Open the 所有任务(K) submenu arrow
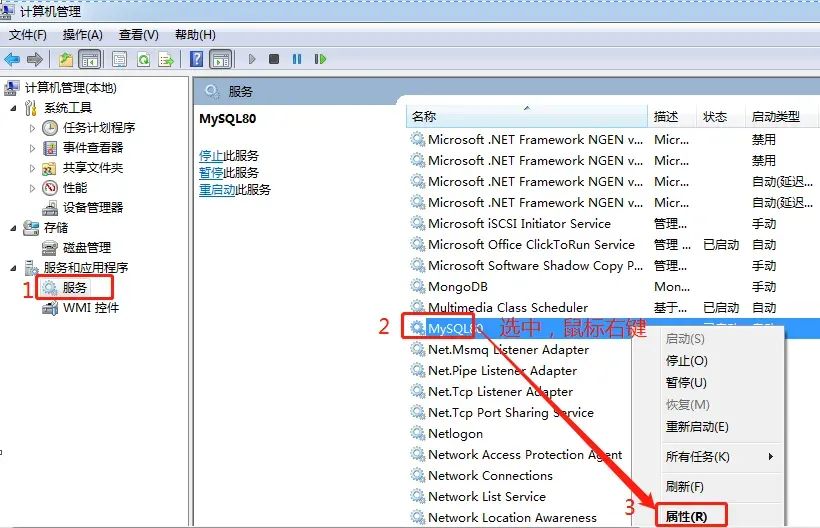The height and width of the screenshot is (528, 820). [771, 456]
